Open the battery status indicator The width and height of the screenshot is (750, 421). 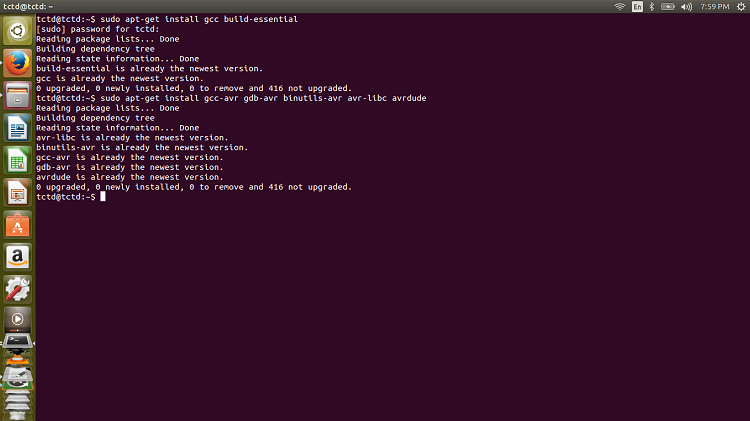[668, 7]
